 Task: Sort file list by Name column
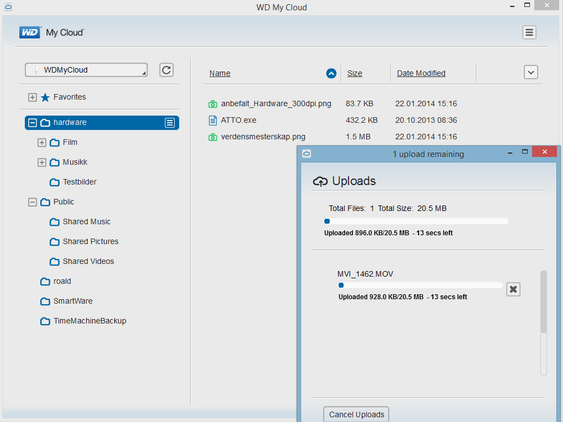click(x=220, y=73)
